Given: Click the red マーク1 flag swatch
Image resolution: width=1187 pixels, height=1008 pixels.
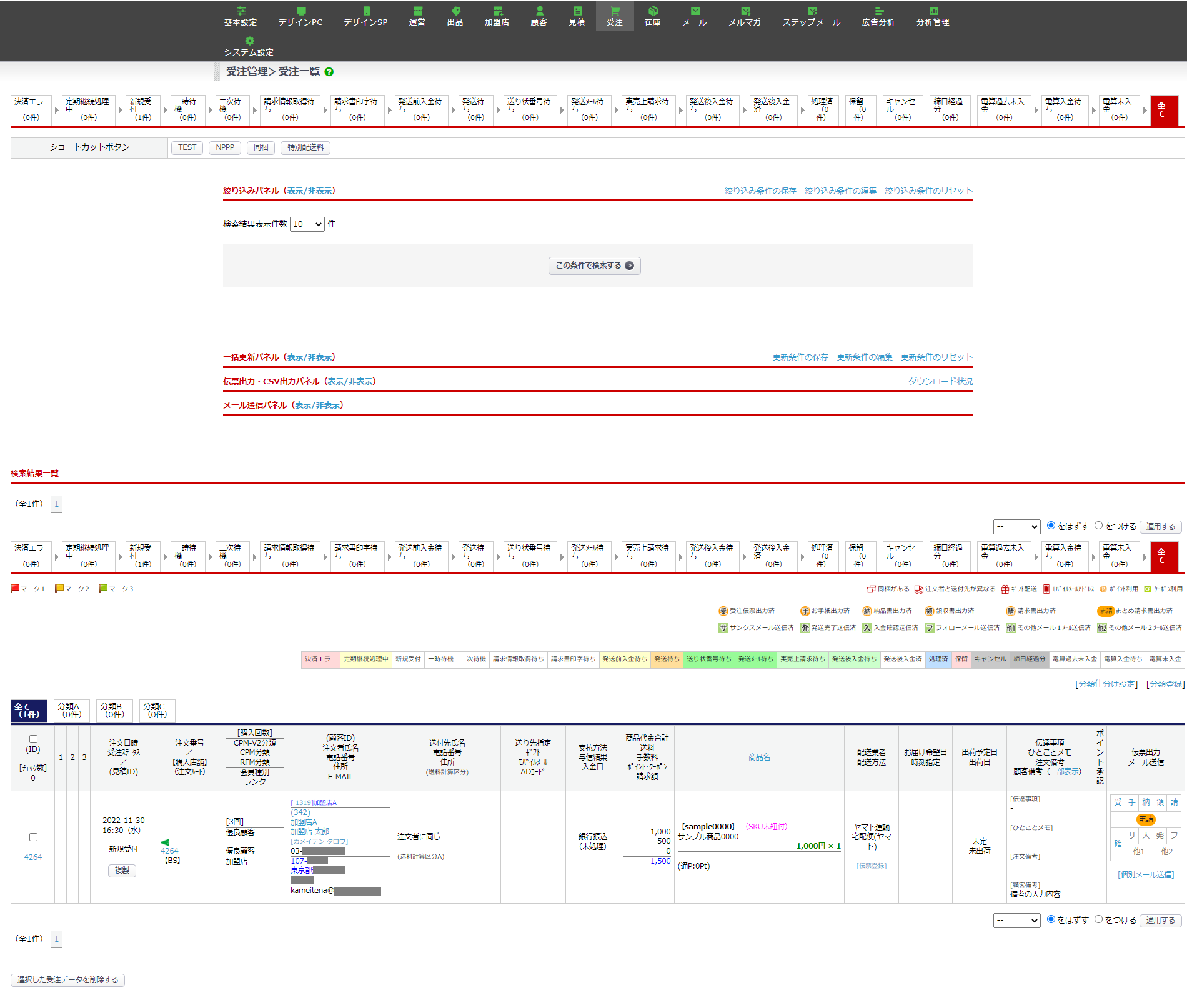Looking at the screenshot, I should [15, 589].
